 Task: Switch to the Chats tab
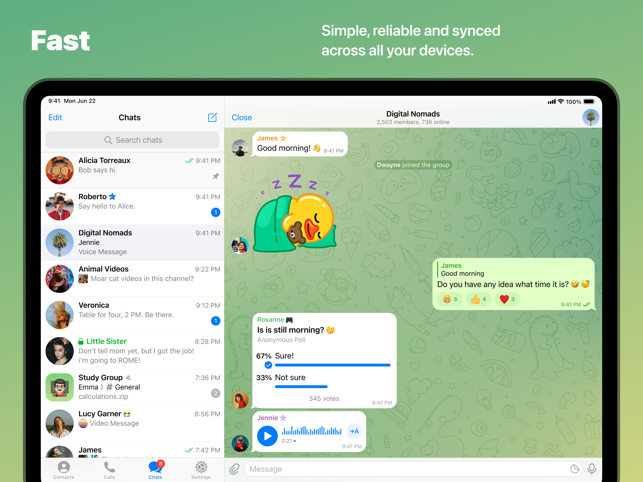(x=155, y=470)
